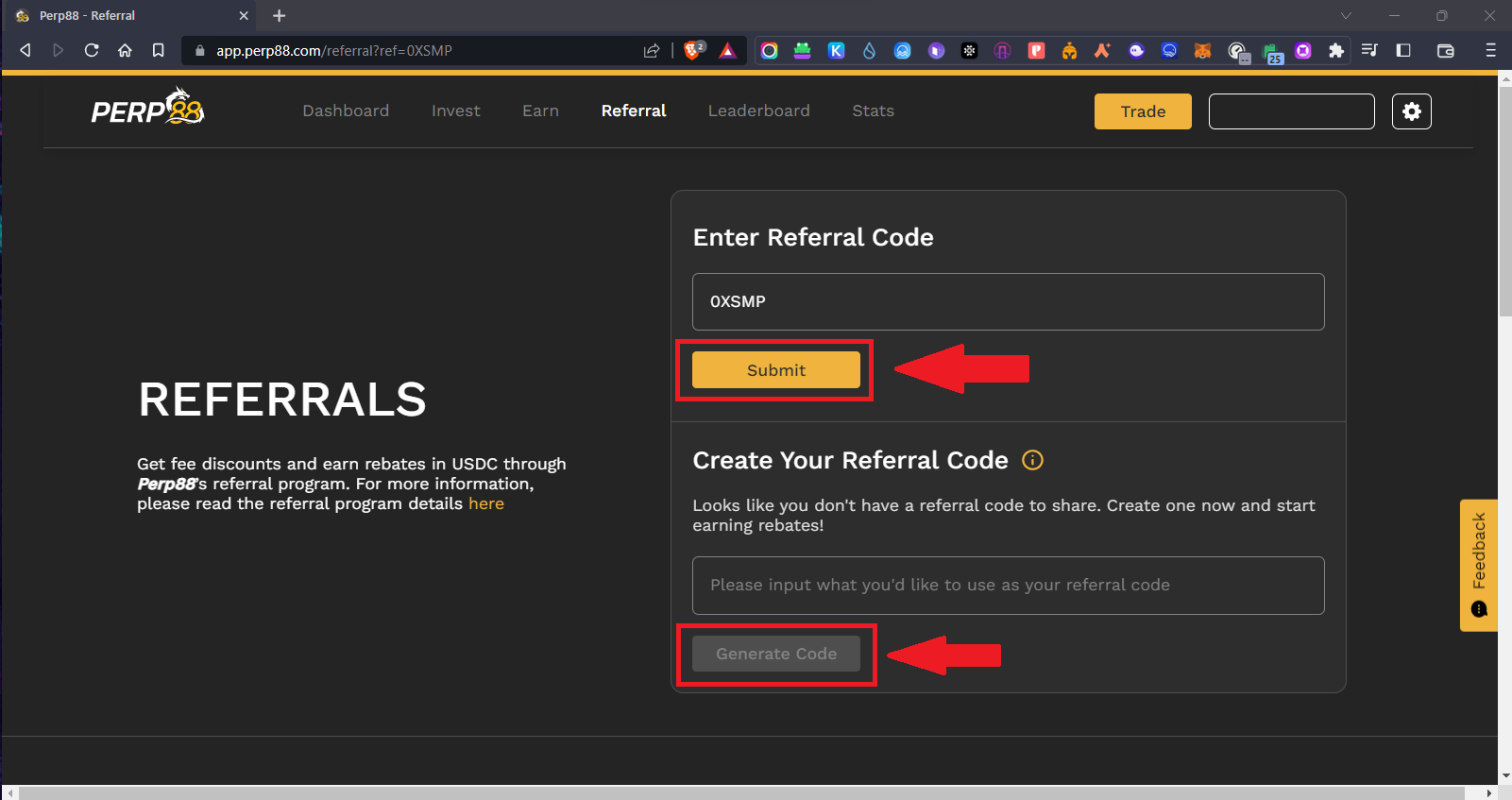
Task: Open the referral program details 'here' link
Action: coord(486,503)
